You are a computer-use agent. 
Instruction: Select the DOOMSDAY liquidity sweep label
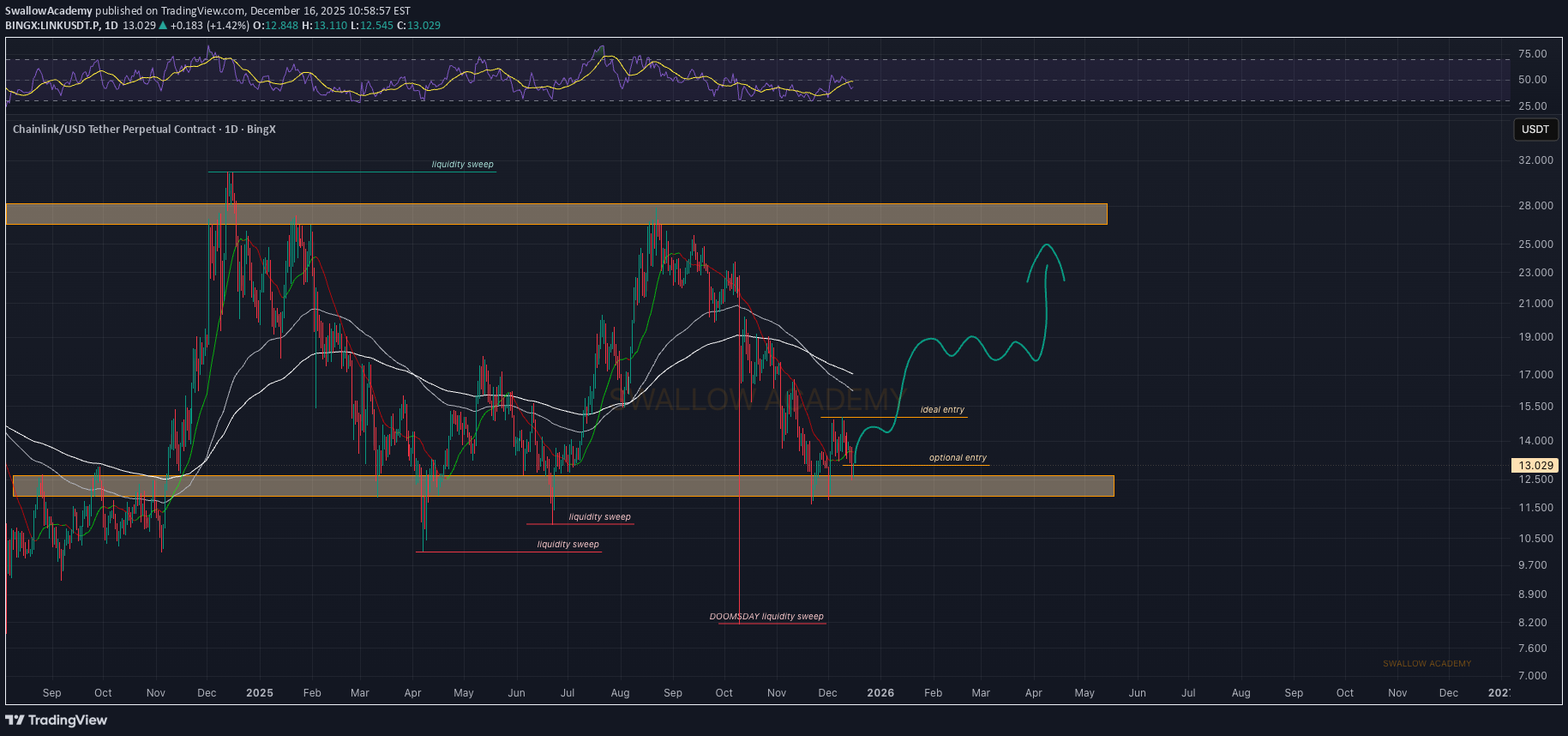point(766,617)
